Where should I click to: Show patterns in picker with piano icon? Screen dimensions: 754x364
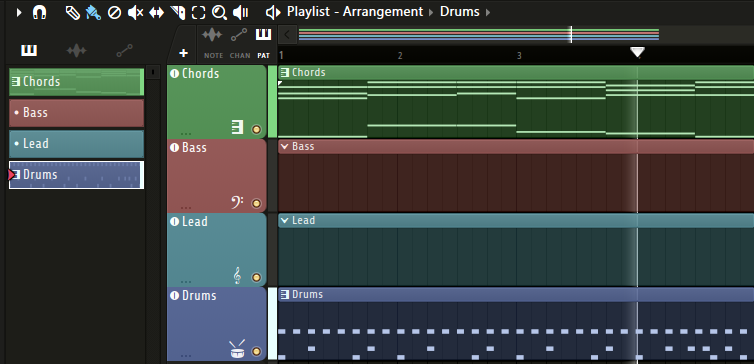click(x=29, y=50)
